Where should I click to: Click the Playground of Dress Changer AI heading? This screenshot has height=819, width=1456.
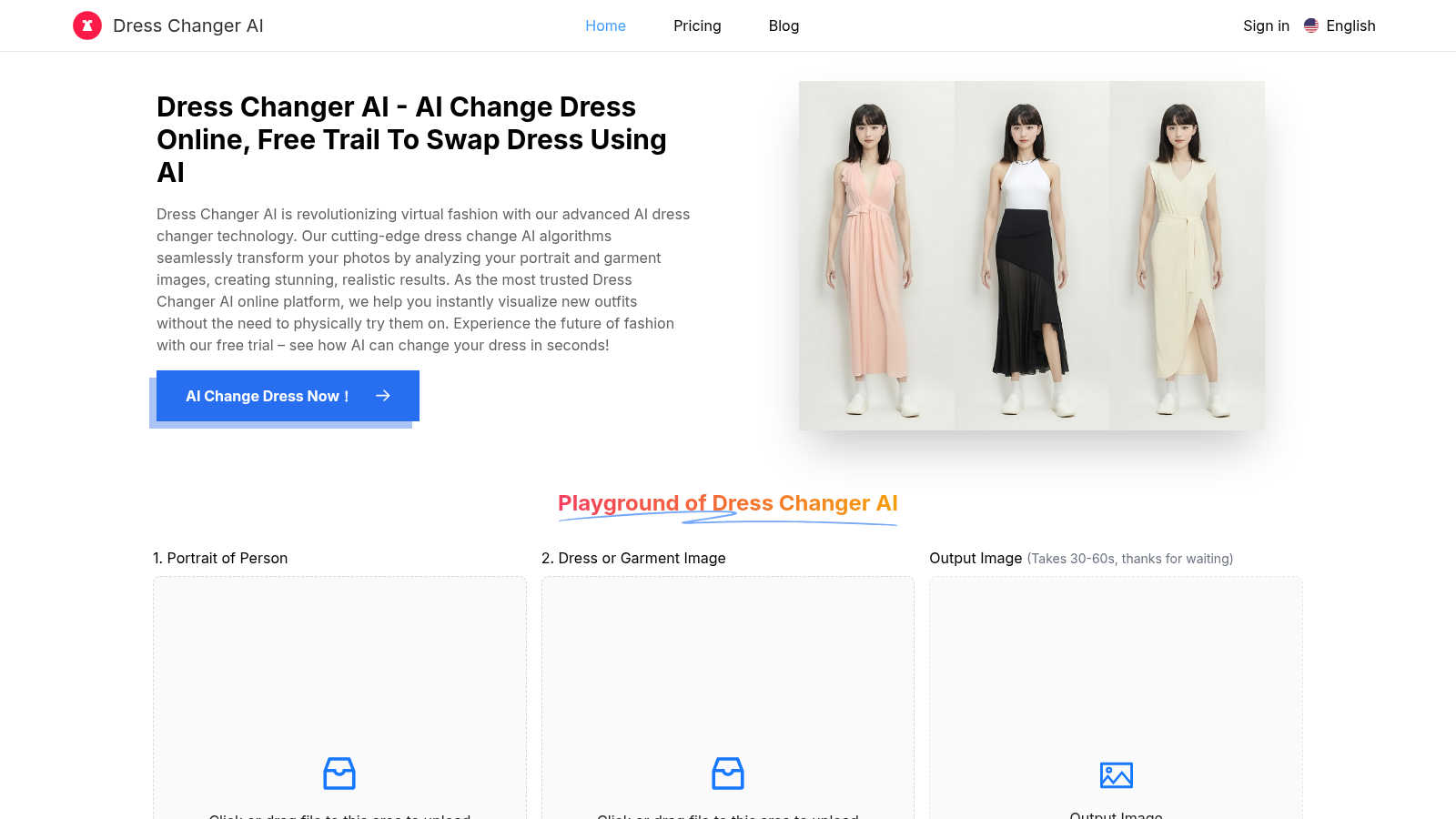(x=728, y=503)
